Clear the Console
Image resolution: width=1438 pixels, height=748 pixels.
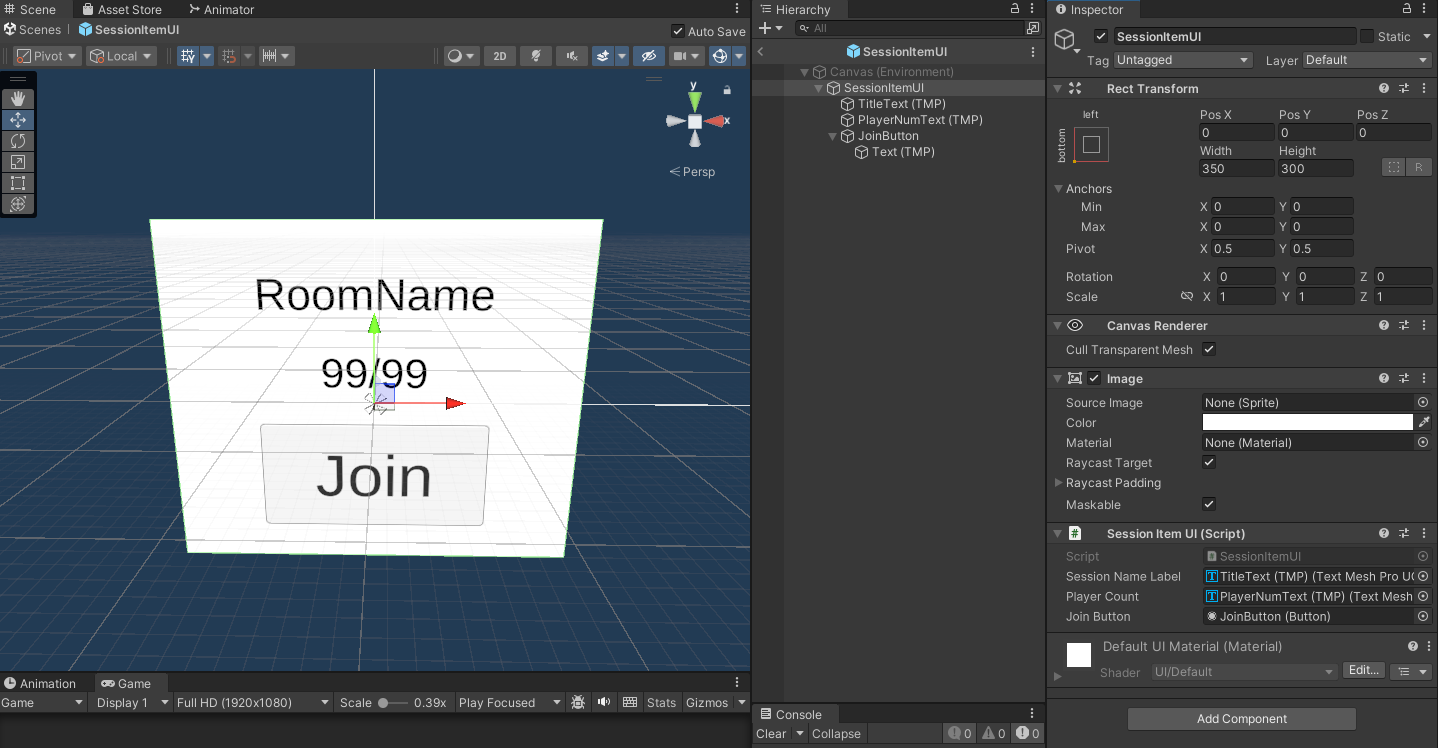[x=771, y=734]
